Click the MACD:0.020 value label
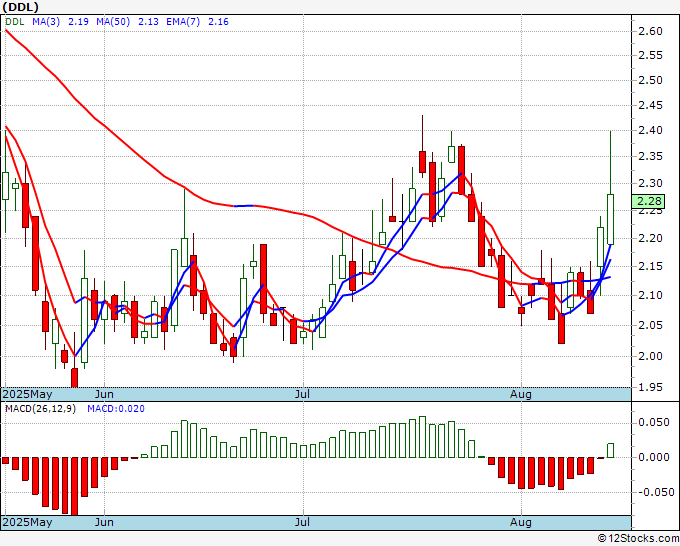Viewport: 680px width, 546px height. (116, 409)
